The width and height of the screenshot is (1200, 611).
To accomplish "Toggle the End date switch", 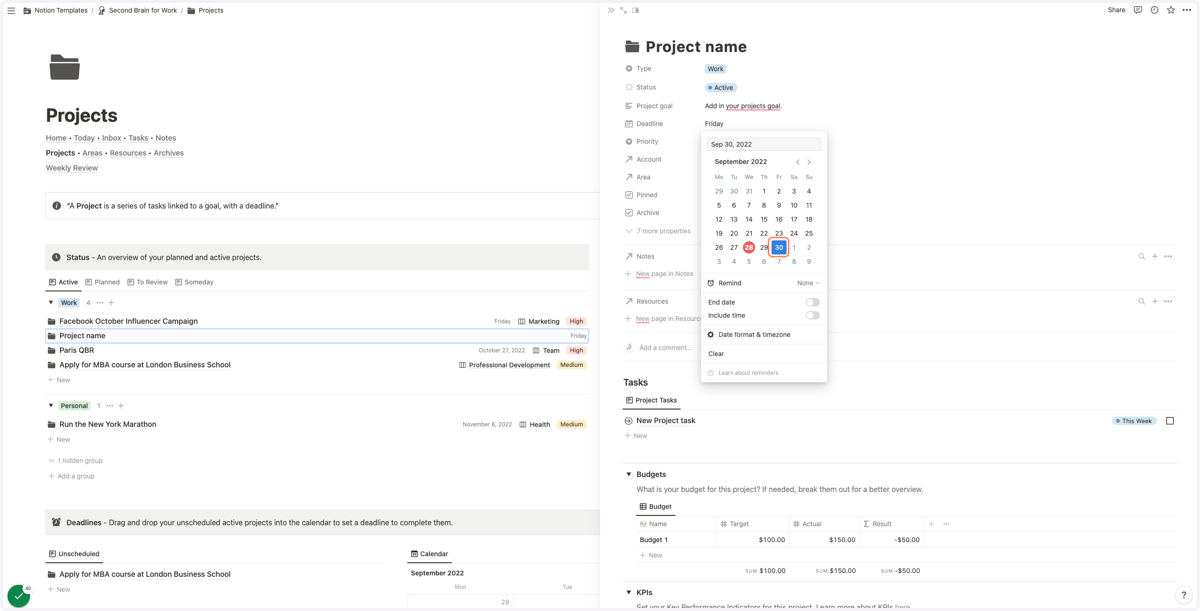I will (812, 302).
